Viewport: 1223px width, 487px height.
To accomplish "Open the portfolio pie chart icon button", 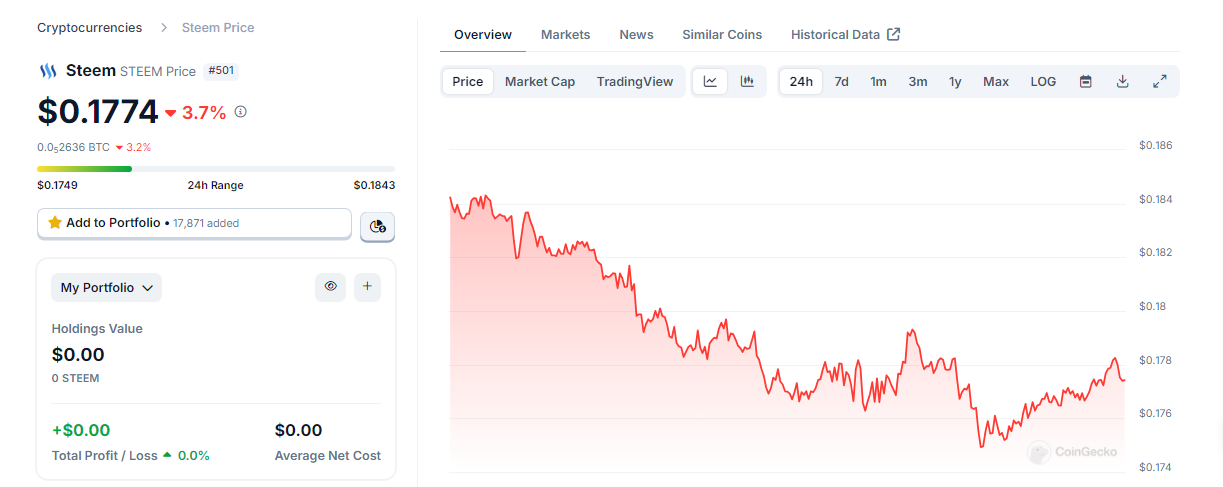I will (x=377, y=227).
